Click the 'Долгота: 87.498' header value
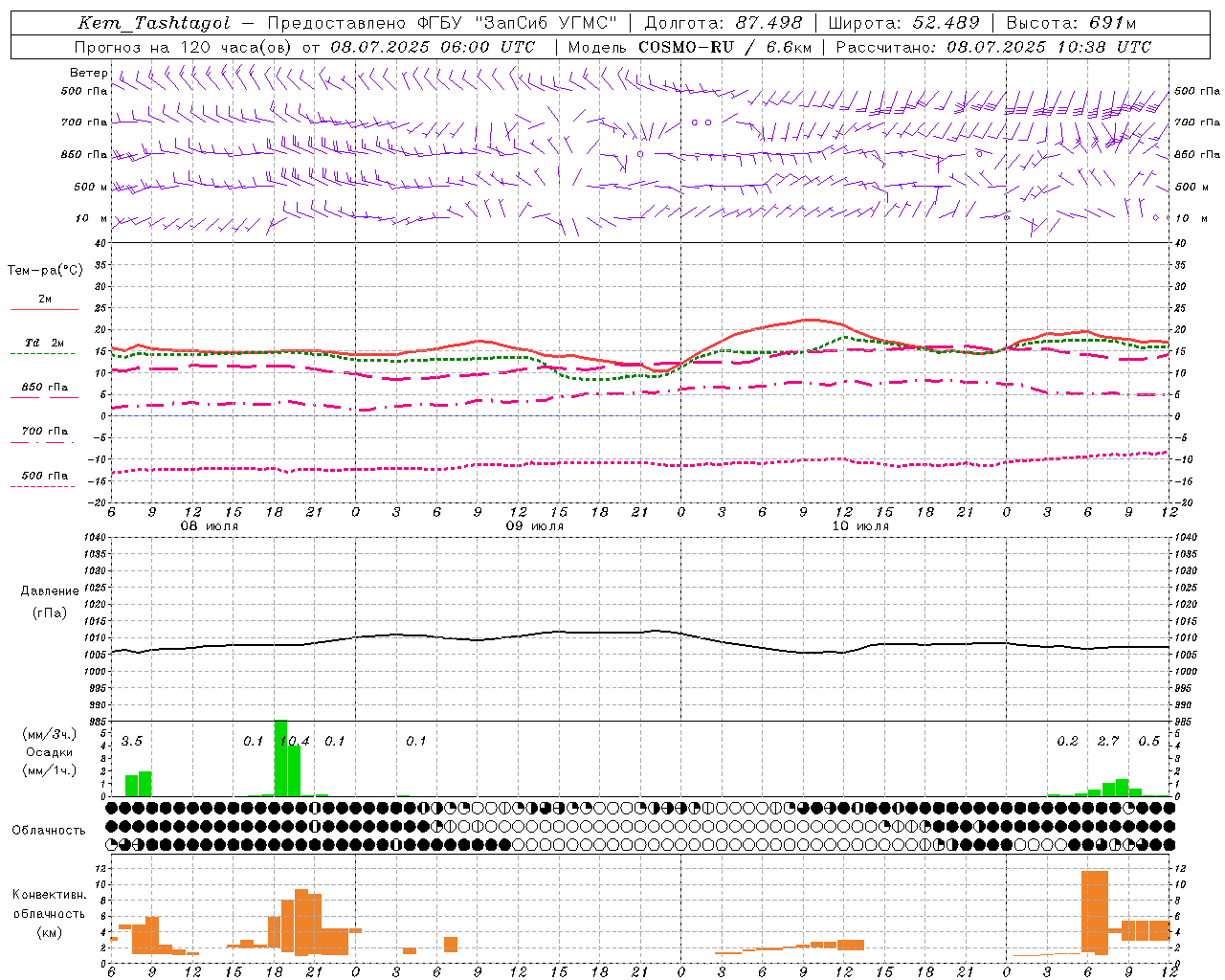 724,24
